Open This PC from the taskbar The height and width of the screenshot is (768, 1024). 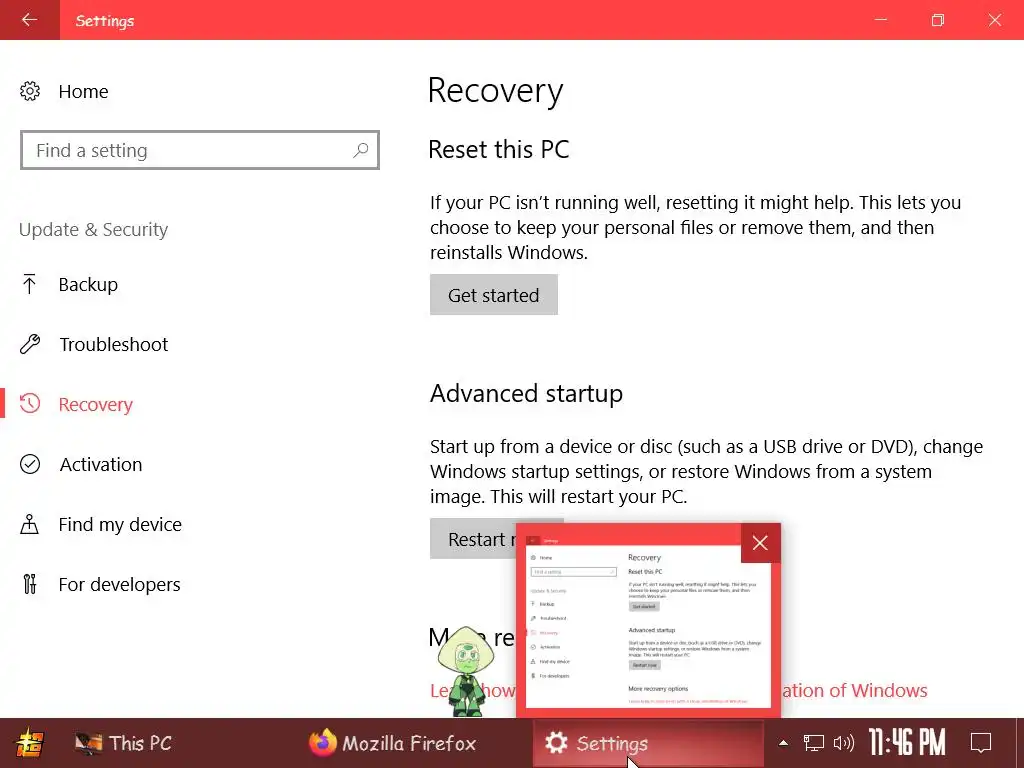coord(123,743)
